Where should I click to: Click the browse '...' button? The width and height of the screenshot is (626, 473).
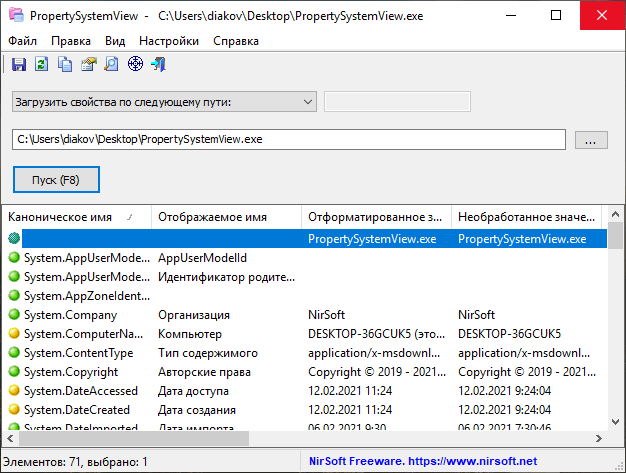591,140
